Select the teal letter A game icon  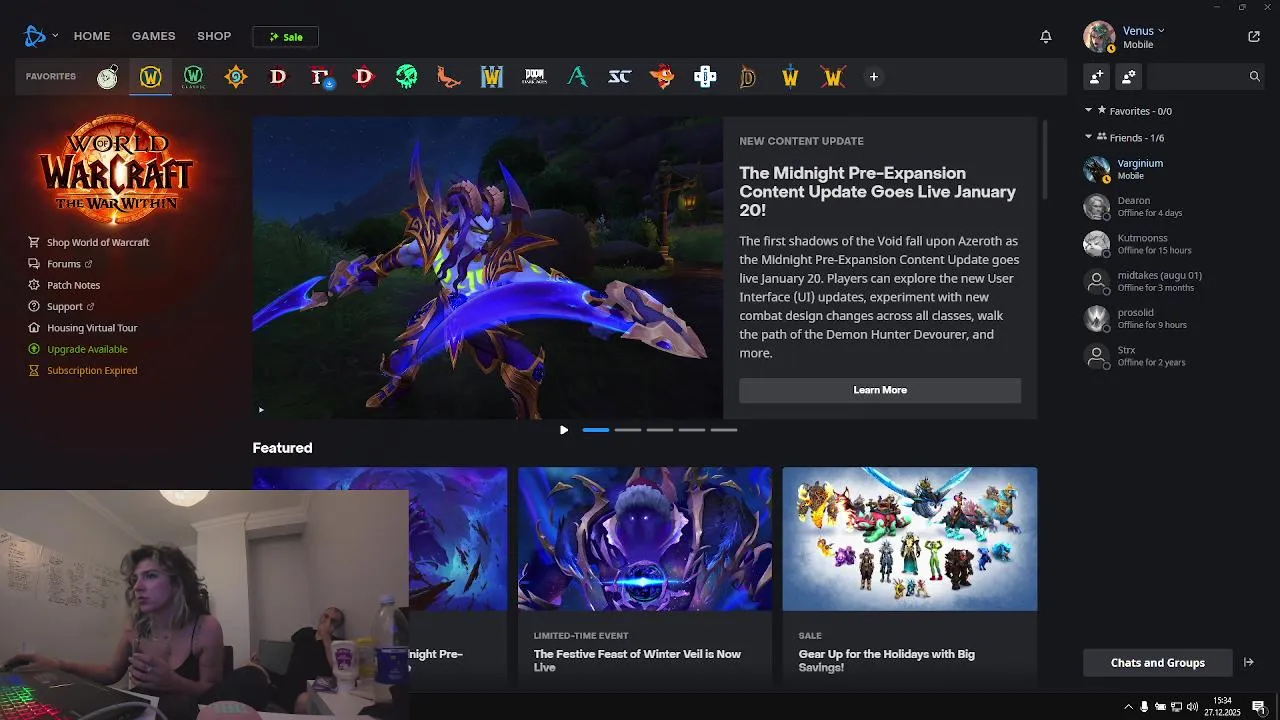coord(577,77)
